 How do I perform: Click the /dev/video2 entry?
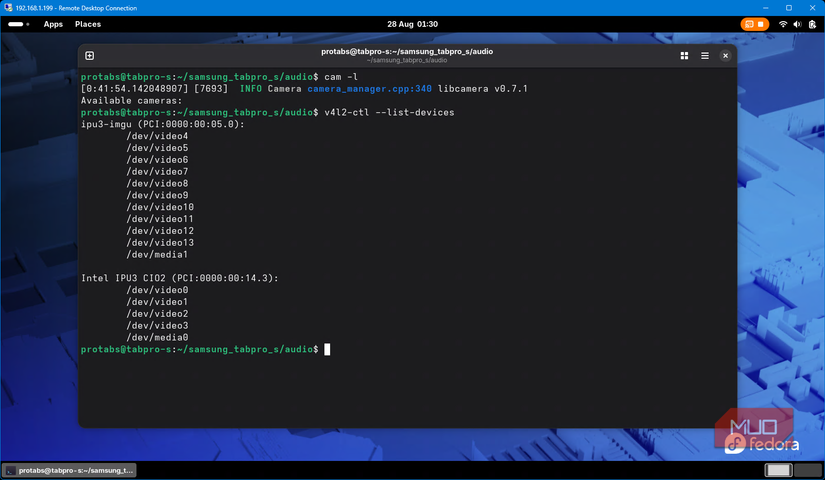click(x=157, y=314)
